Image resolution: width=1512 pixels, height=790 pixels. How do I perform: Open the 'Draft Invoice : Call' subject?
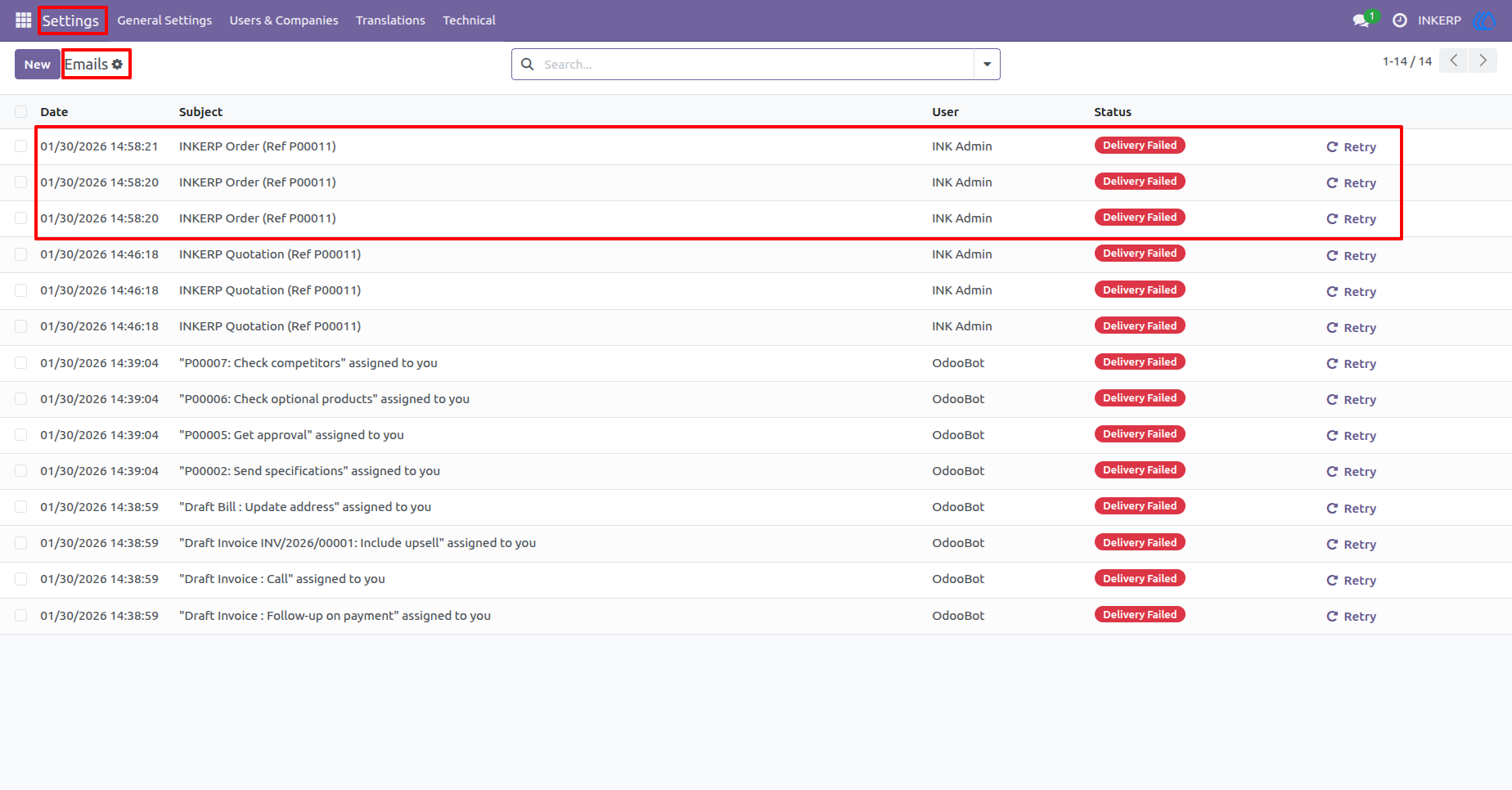[281, 579]
